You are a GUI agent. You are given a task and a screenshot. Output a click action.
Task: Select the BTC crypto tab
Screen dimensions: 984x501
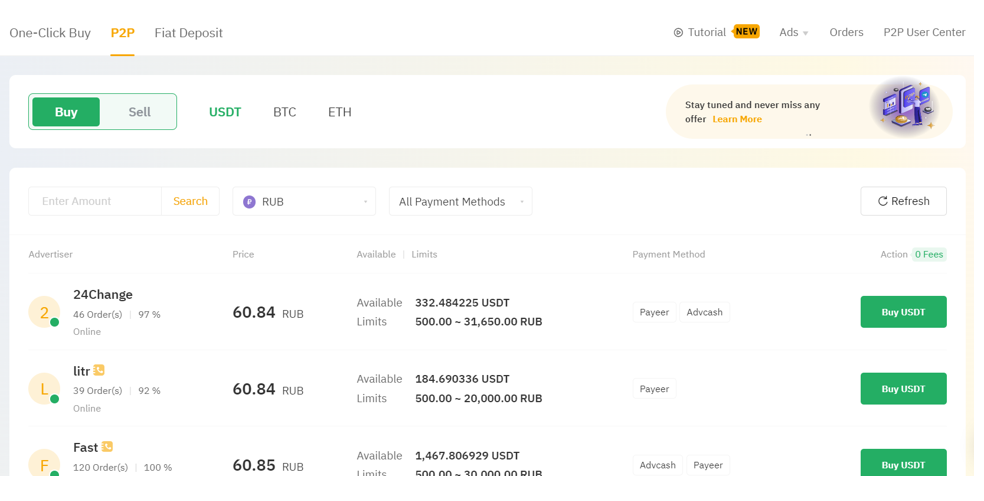click(x=284, y=112)
